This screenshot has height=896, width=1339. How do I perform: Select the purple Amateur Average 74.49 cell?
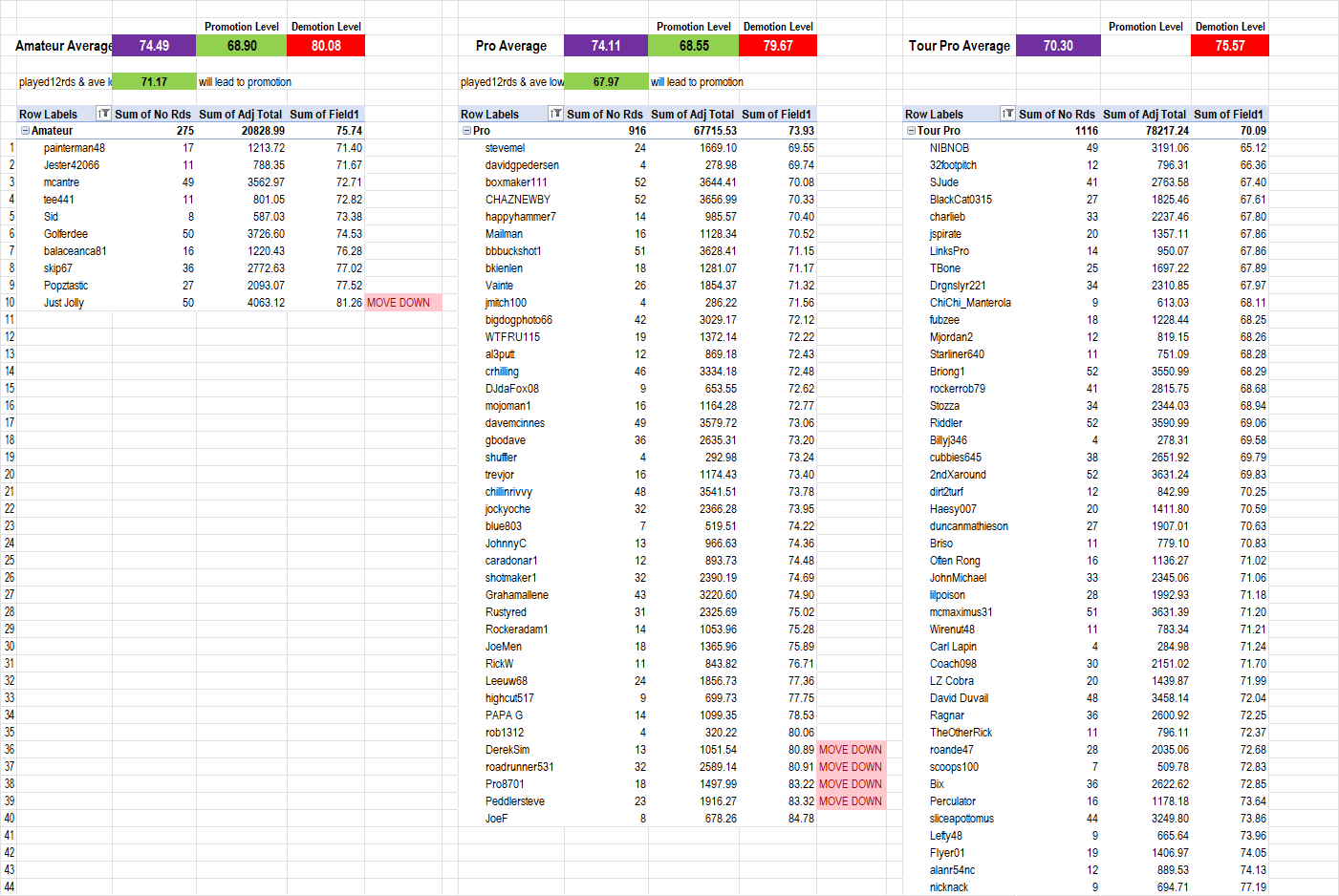pyautogui.click(x=154, y=46)
